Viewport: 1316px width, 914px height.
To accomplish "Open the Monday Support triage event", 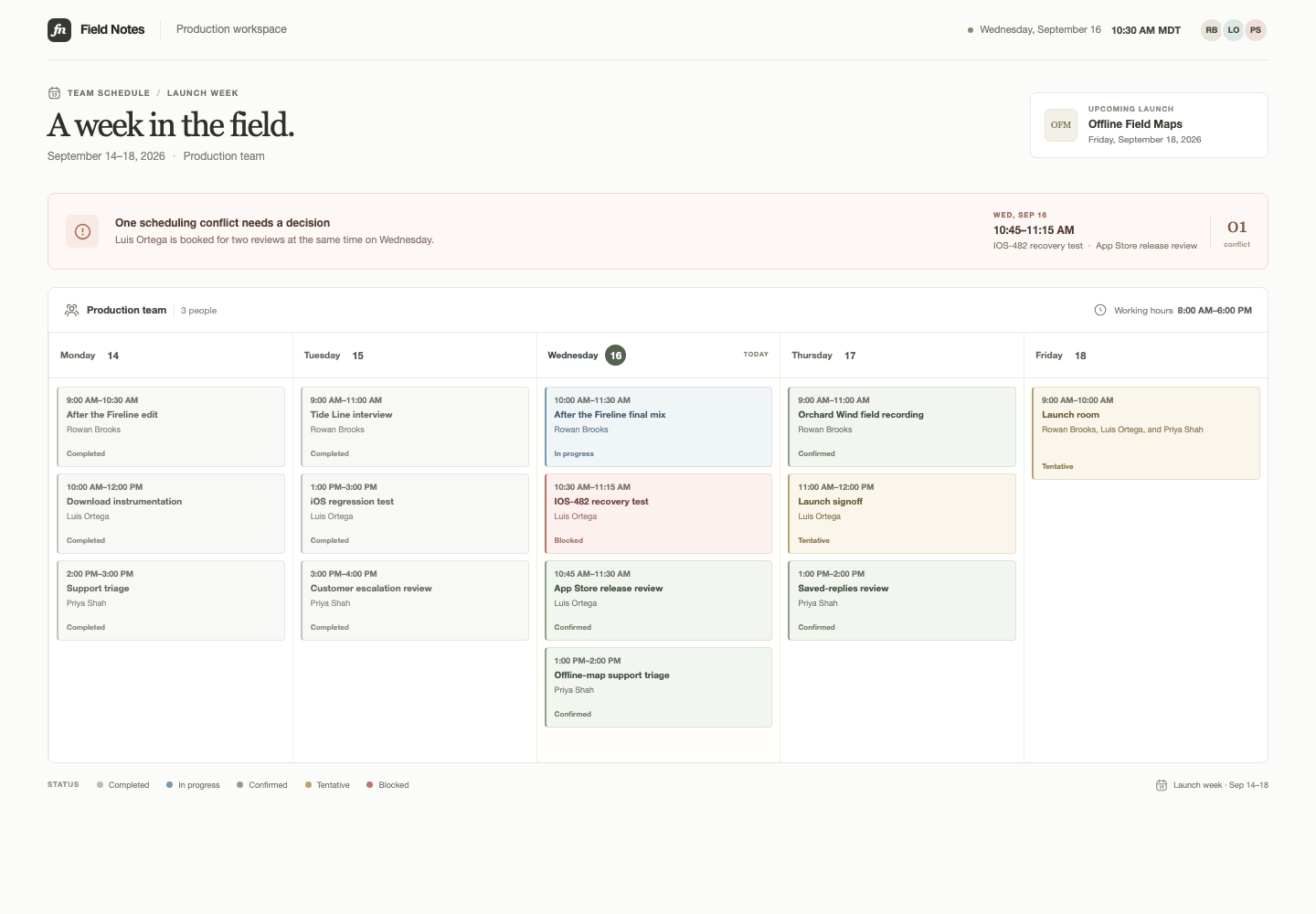I will click(171, 600).
